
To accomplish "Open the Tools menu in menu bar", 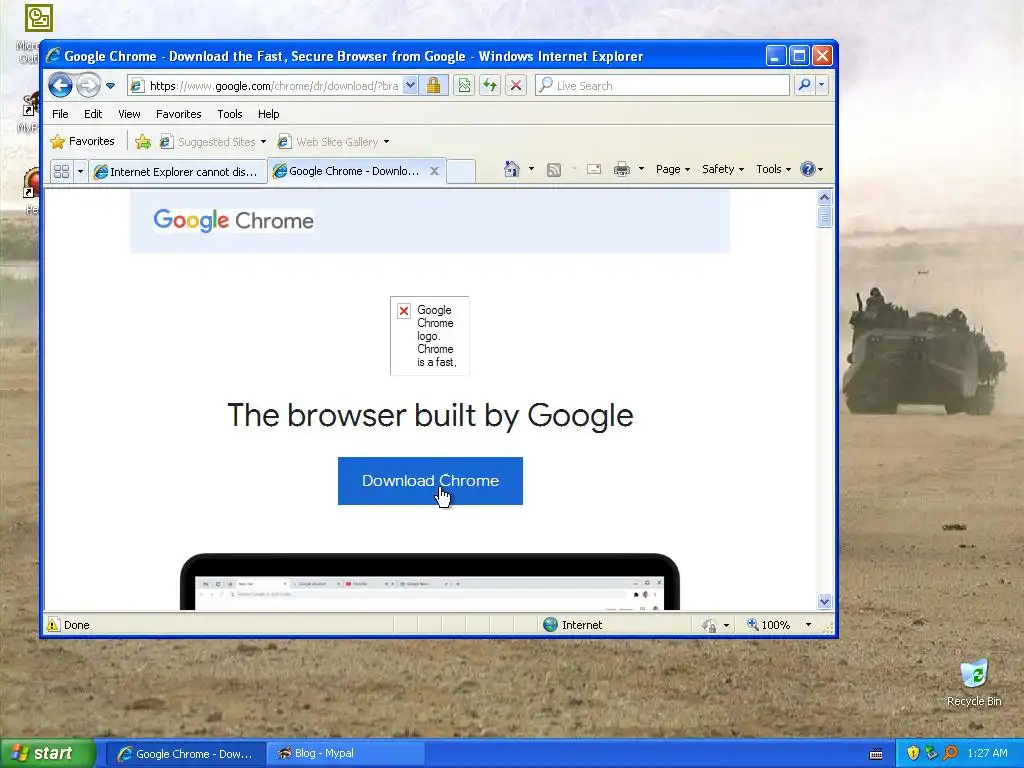I will 230,114.
